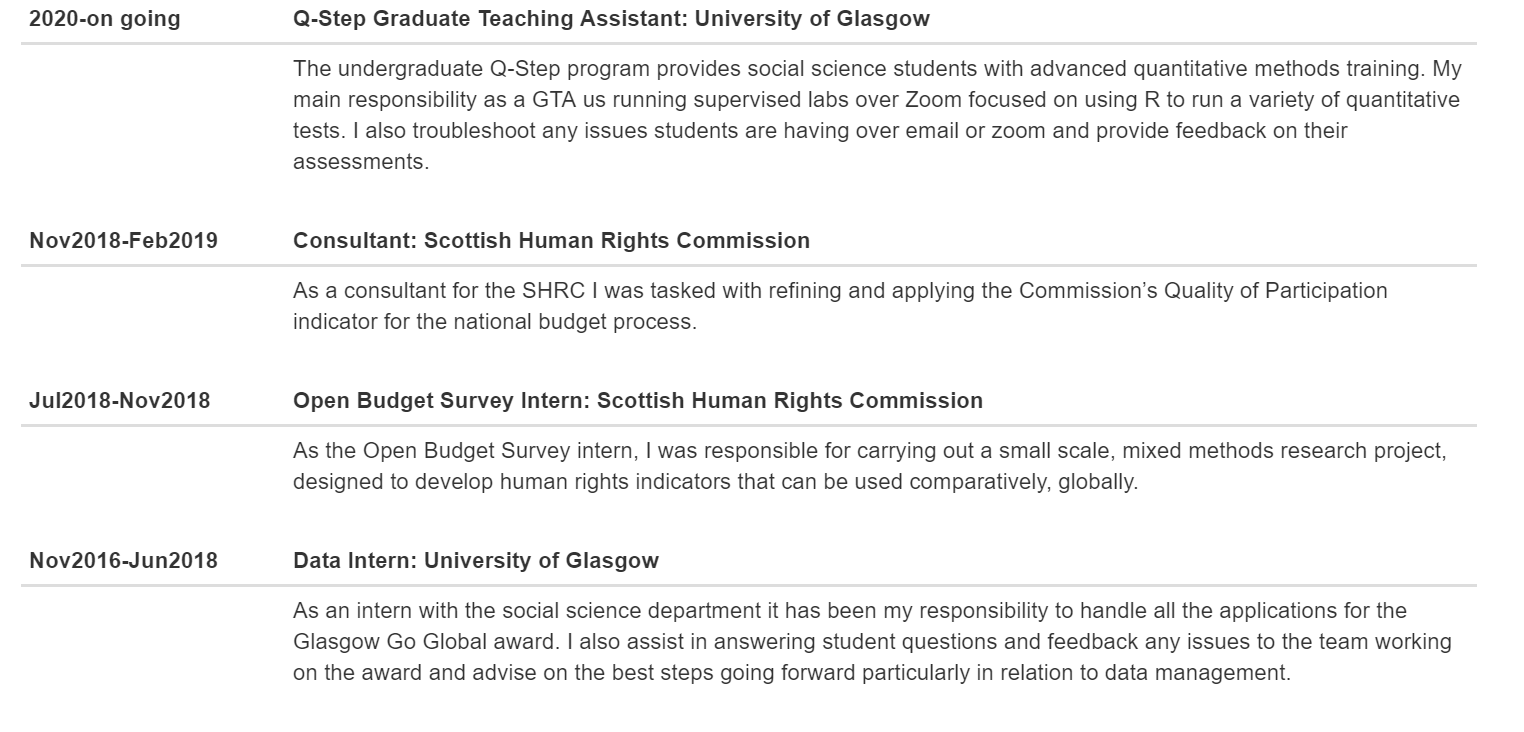
Task: Select the Nov2018-Feb2019 date label
Action: 124,241
